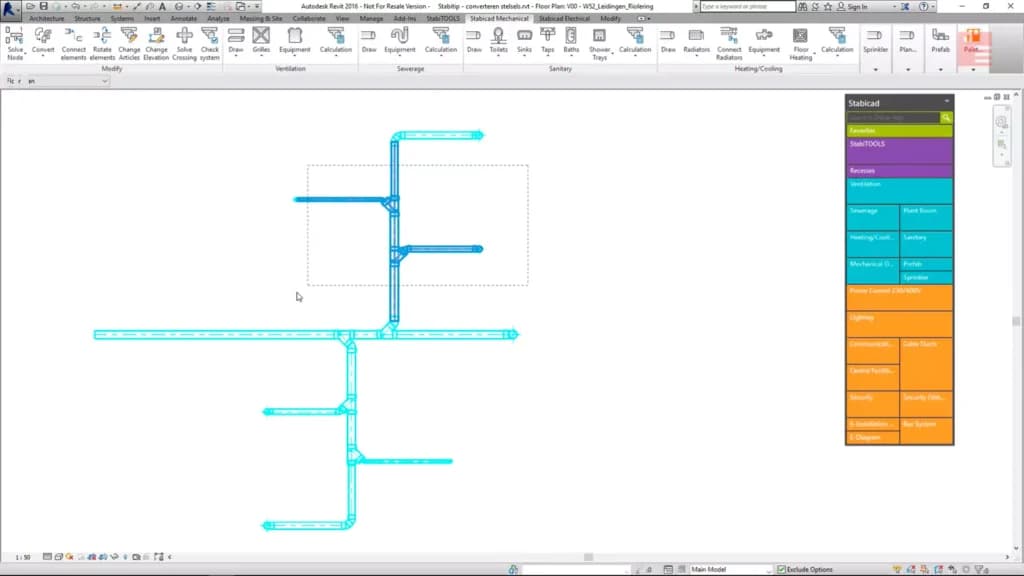Choose the Solve Crossing tool
The width and height of the screenshot is (1024, 576).
(x=184, y=44)
